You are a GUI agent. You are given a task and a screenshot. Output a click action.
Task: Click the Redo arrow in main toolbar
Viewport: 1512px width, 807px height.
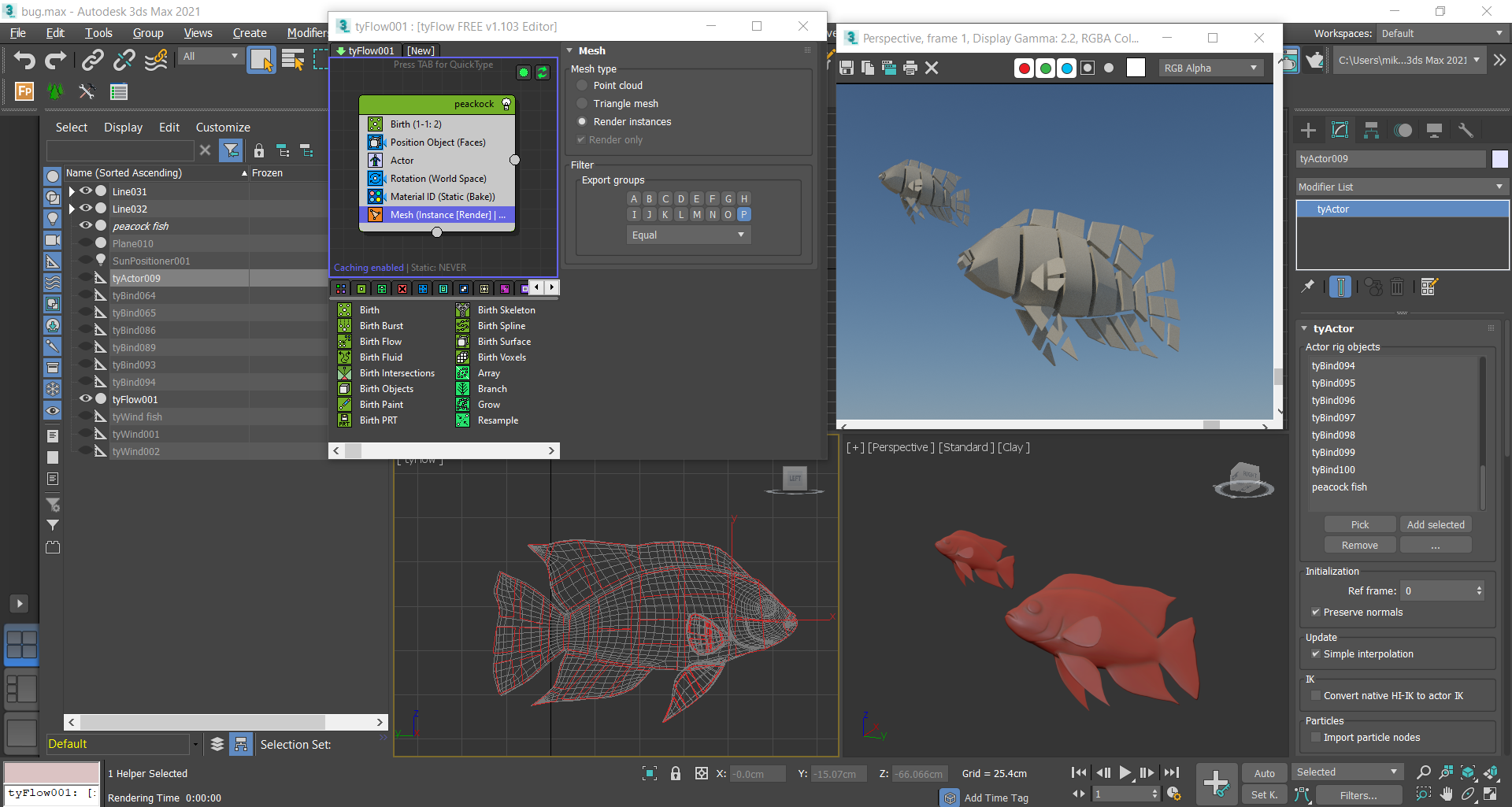tap(56, 61)
